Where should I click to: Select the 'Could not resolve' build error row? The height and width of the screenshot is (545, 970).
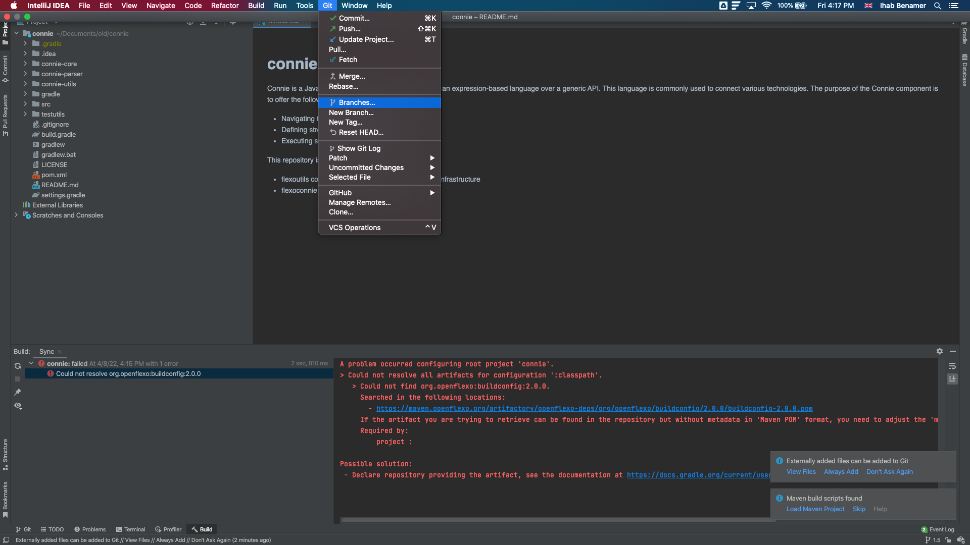point(179,374)
